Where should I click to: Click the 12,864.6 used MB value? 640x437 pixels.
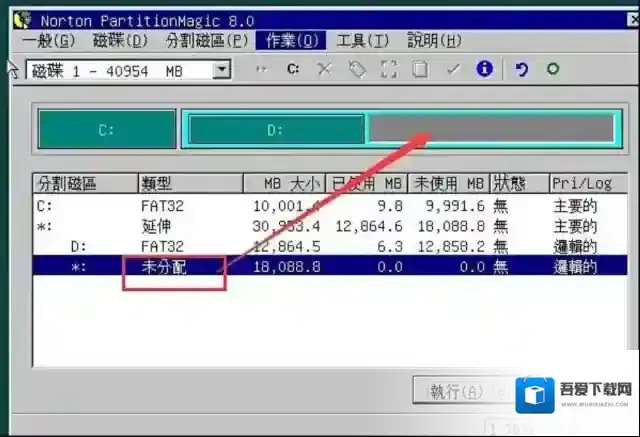point(369,226)
